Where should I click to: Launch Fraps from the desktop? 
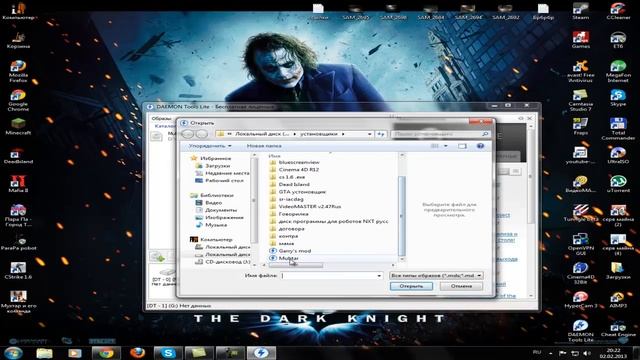tap(580, 127)
